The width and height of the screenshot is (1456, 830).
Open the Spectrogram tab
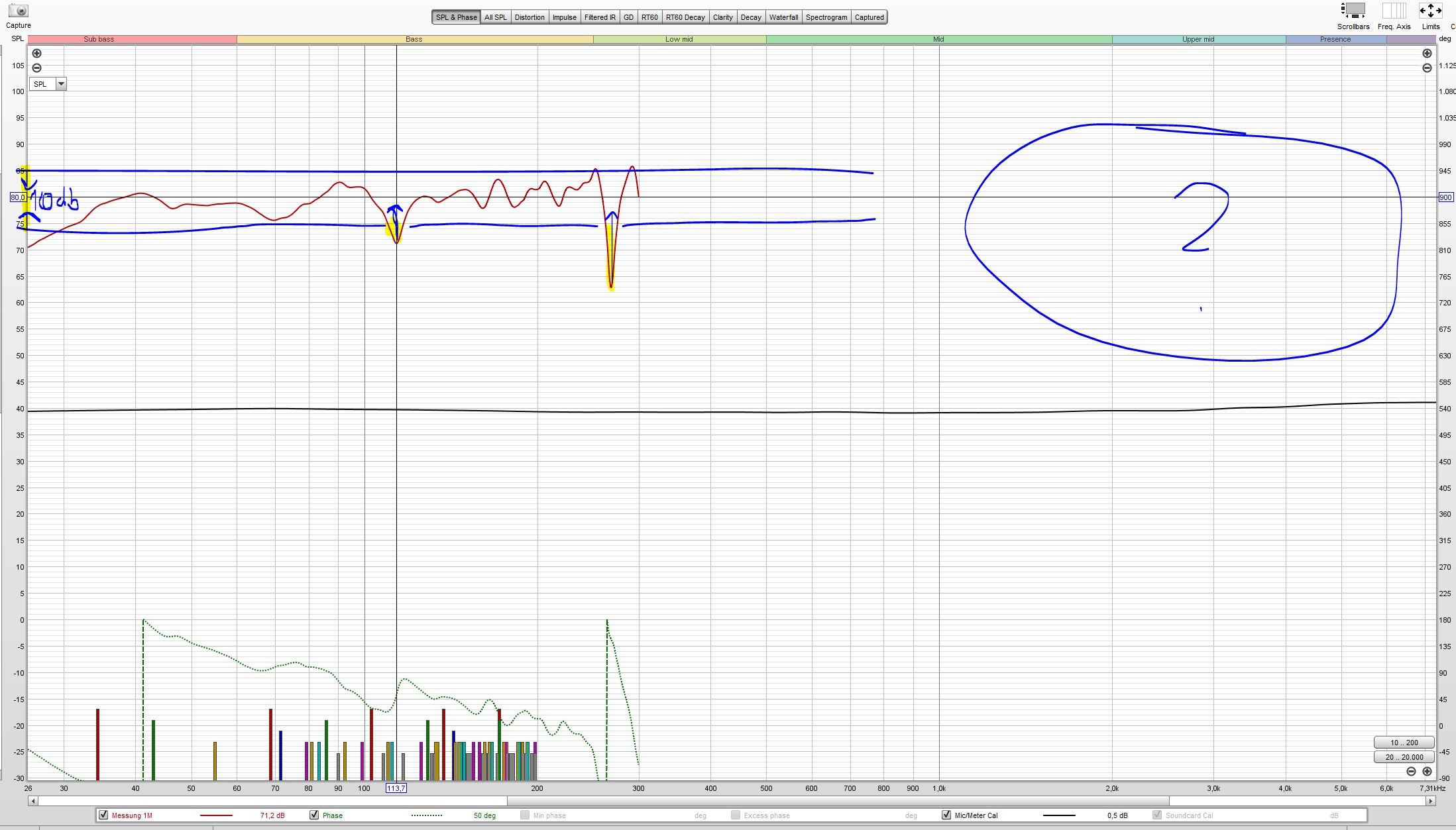(826, 17)
